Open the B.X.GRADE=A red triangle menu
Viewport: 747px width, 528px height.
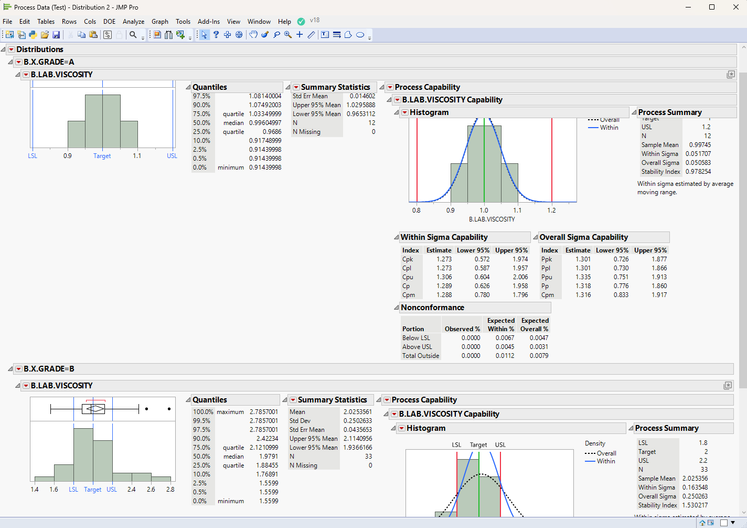click(x=18, y=62)
